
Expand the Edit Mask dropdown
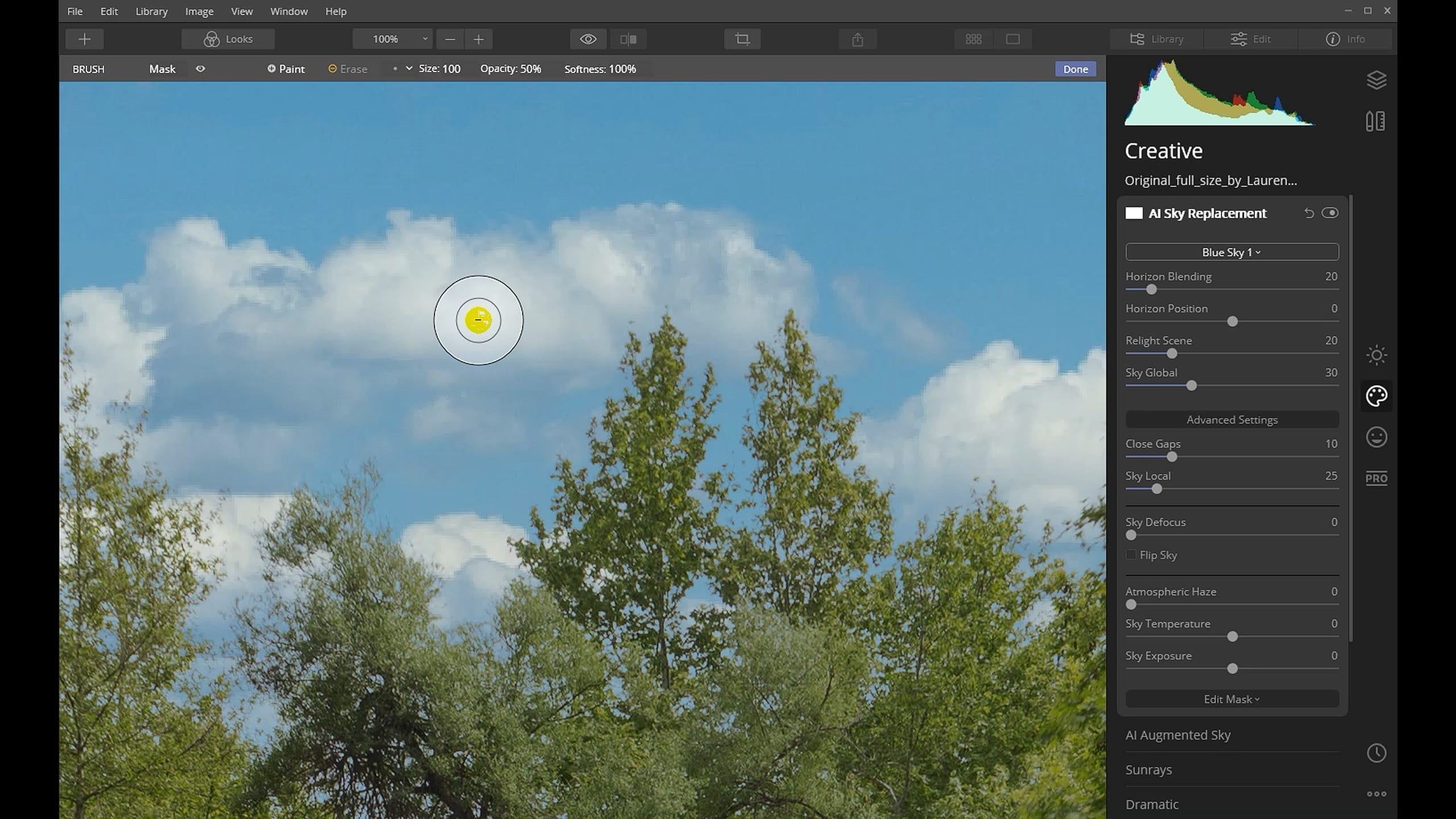pos(1231,699)
